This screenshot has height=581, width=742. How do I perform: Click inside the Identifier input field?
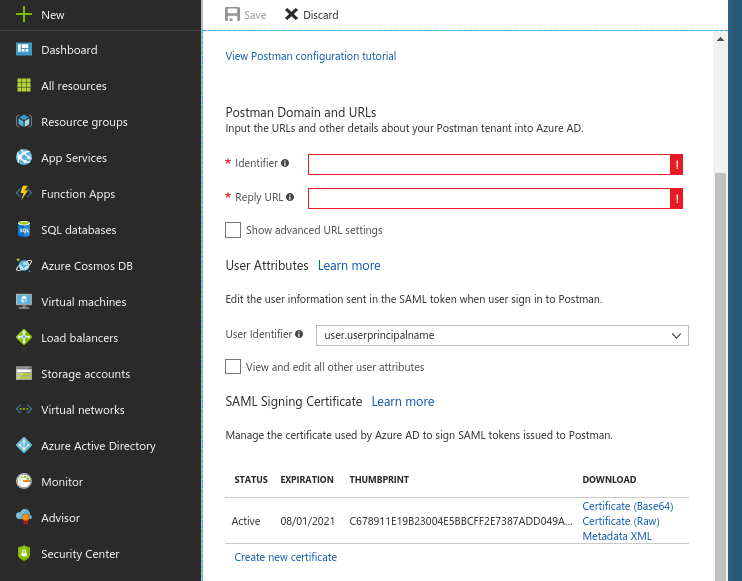click(489, 165)
